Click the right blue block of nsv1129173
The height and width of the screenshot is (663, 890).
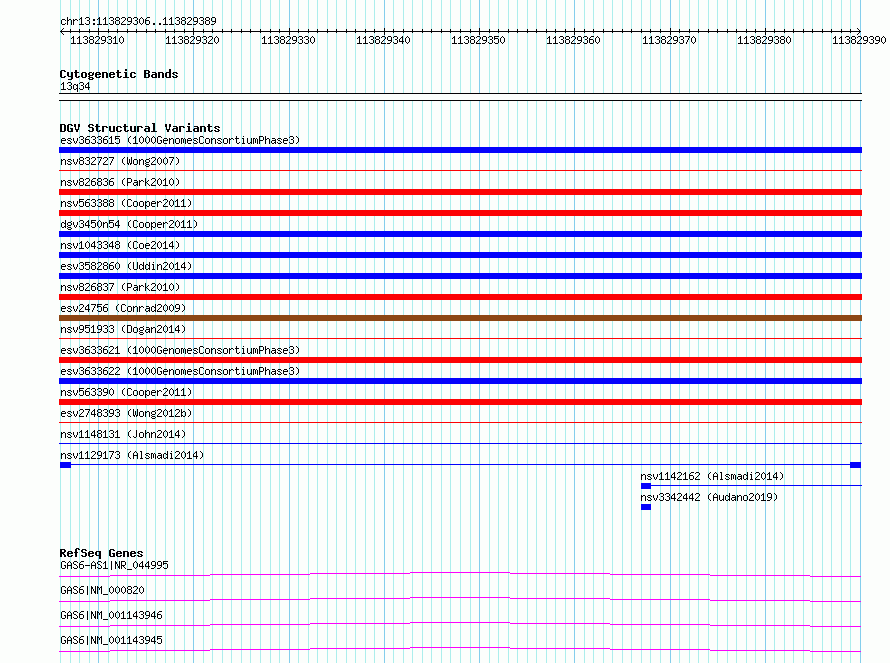point(855,465)
